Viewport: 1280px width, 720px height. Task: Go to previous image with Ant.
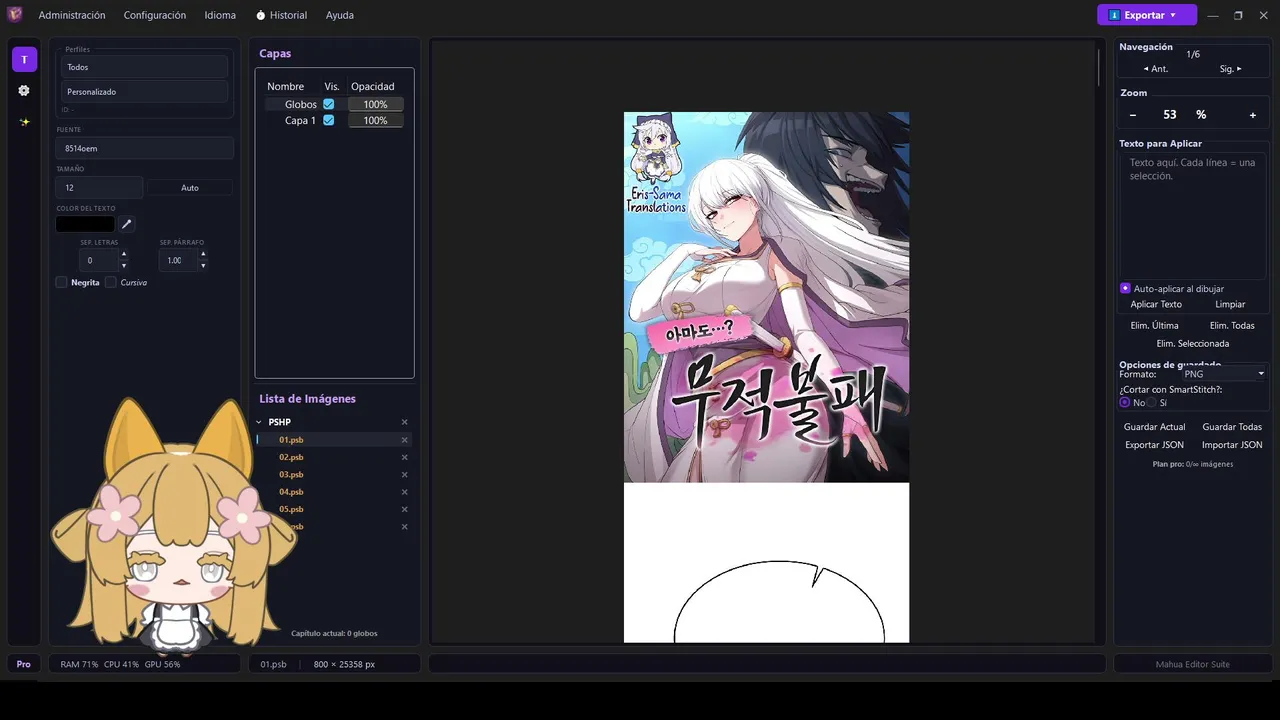pyautogui.click(x=1156, y=69)
